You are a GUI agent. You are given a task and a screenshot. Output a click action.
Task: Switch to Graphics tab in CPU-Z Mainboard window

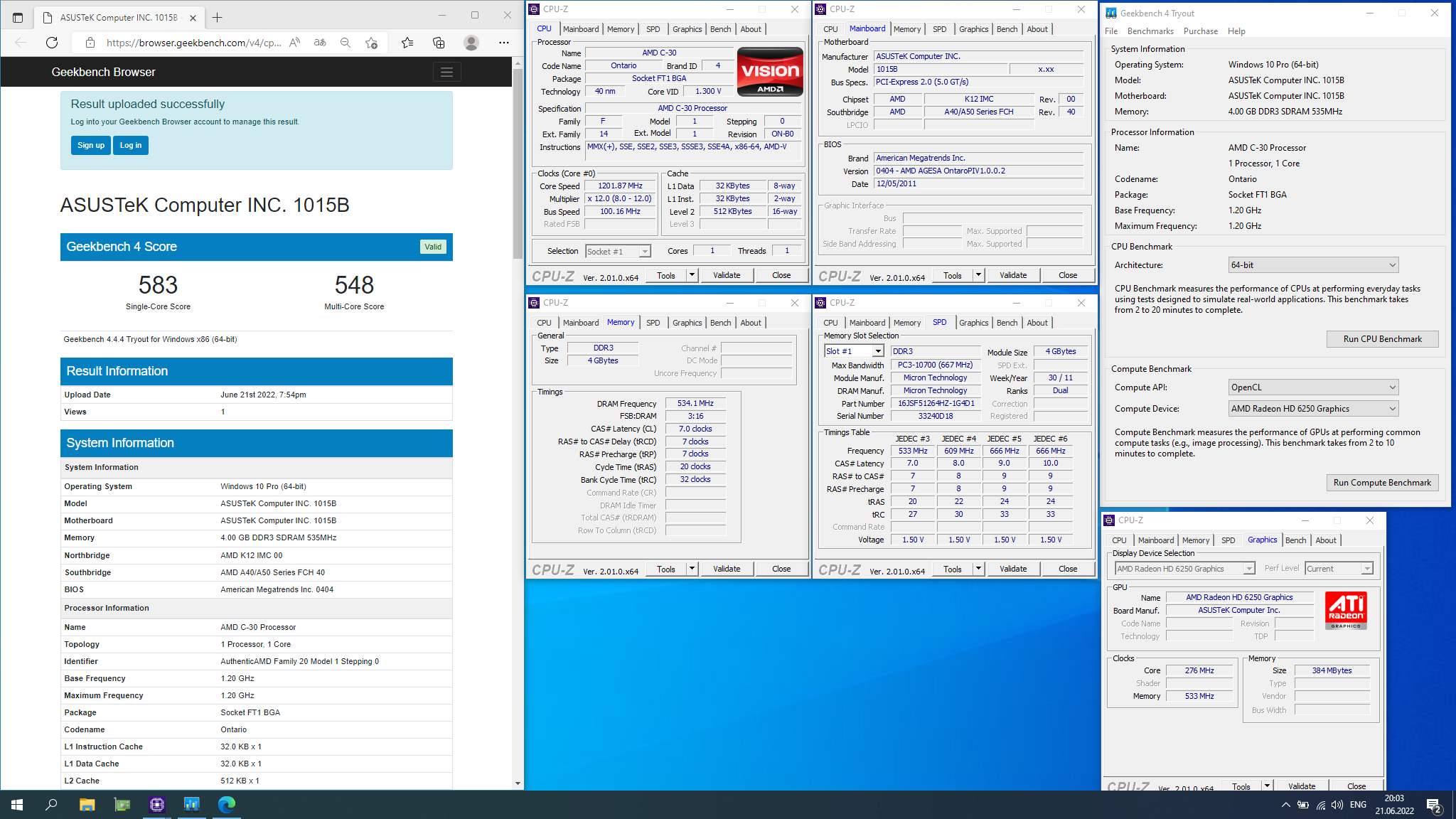tap(973, 29)
